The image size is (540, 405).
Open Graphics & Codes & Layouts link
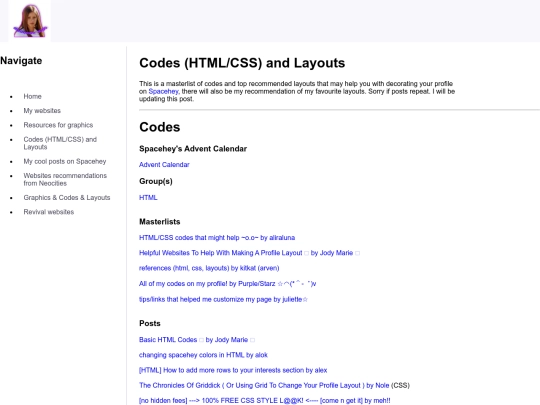click(67, 198)
